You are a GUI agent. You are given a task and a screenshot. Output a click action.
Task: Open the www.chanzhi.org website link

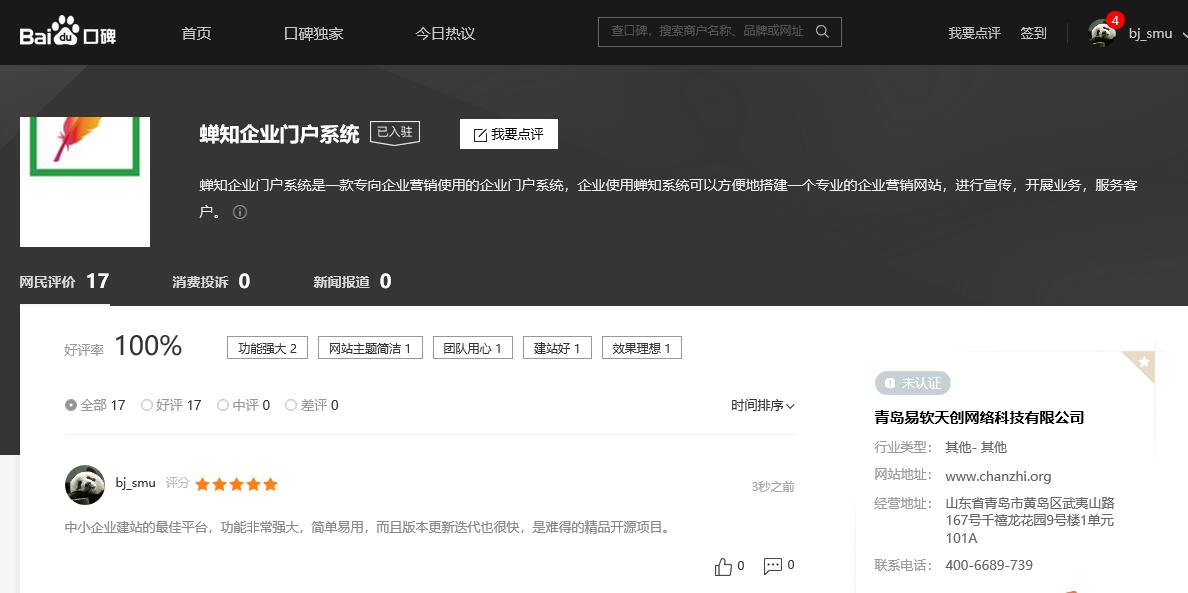click(998, 476)
